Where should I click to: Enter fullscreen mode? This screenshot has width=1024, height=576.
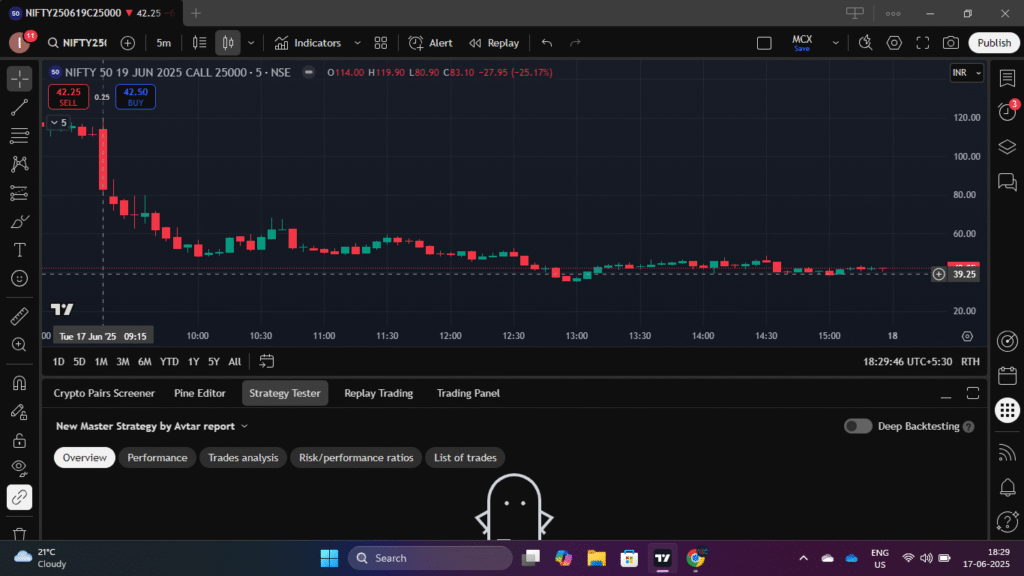click(923, 43)
